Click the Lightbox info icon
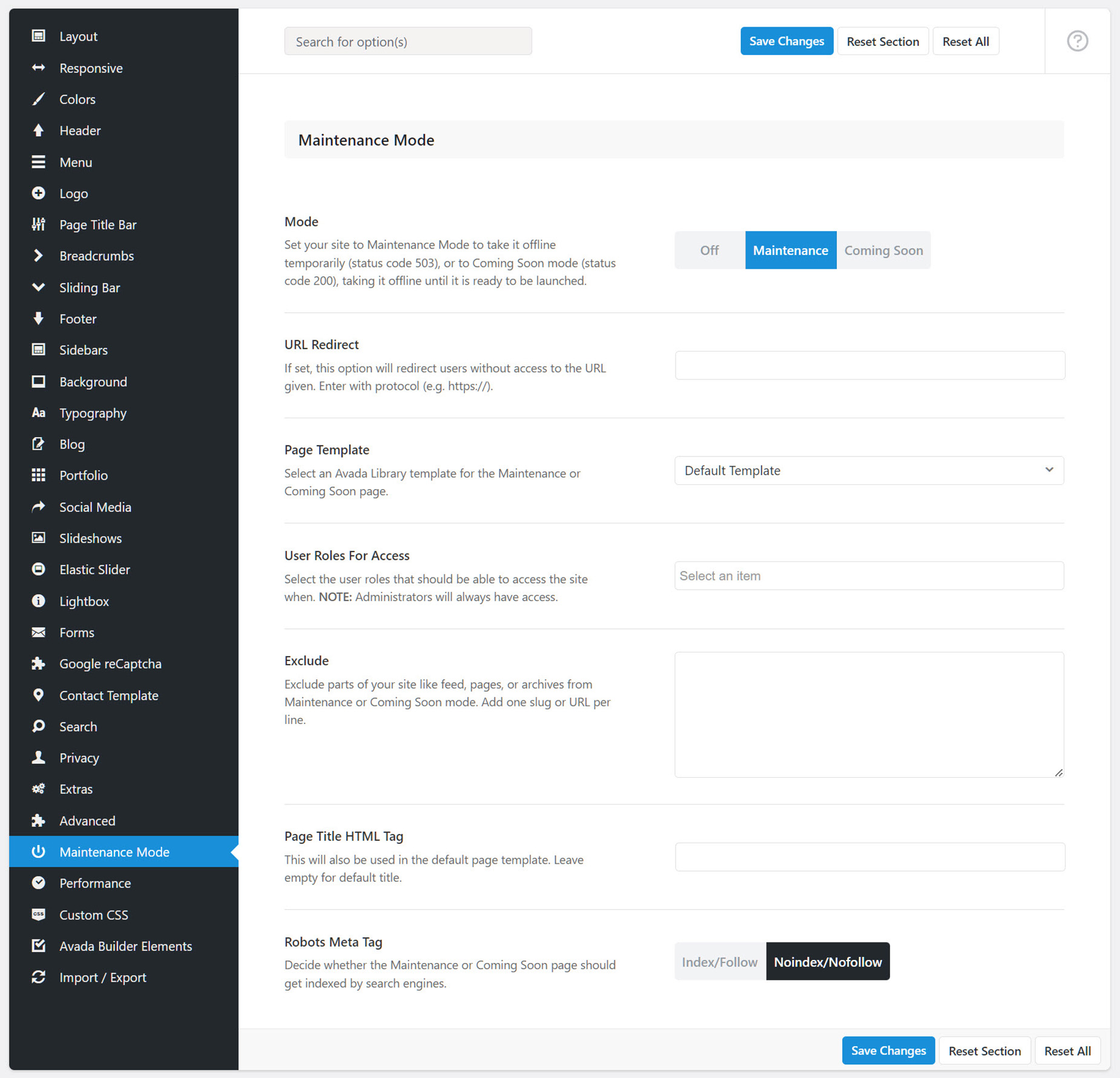The width and height of the screenshot is (1120, 1078). tap(38, 600)
